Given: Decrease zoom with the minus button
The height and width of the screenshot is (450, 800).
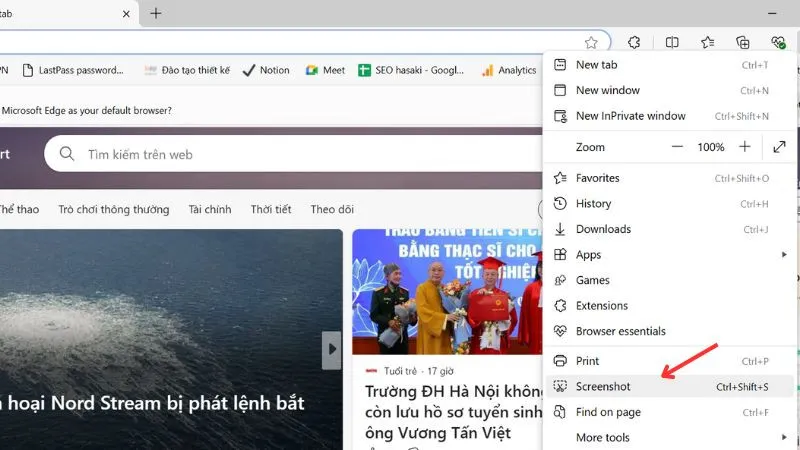Looking at the screenshot, I should tap(677, 147).
